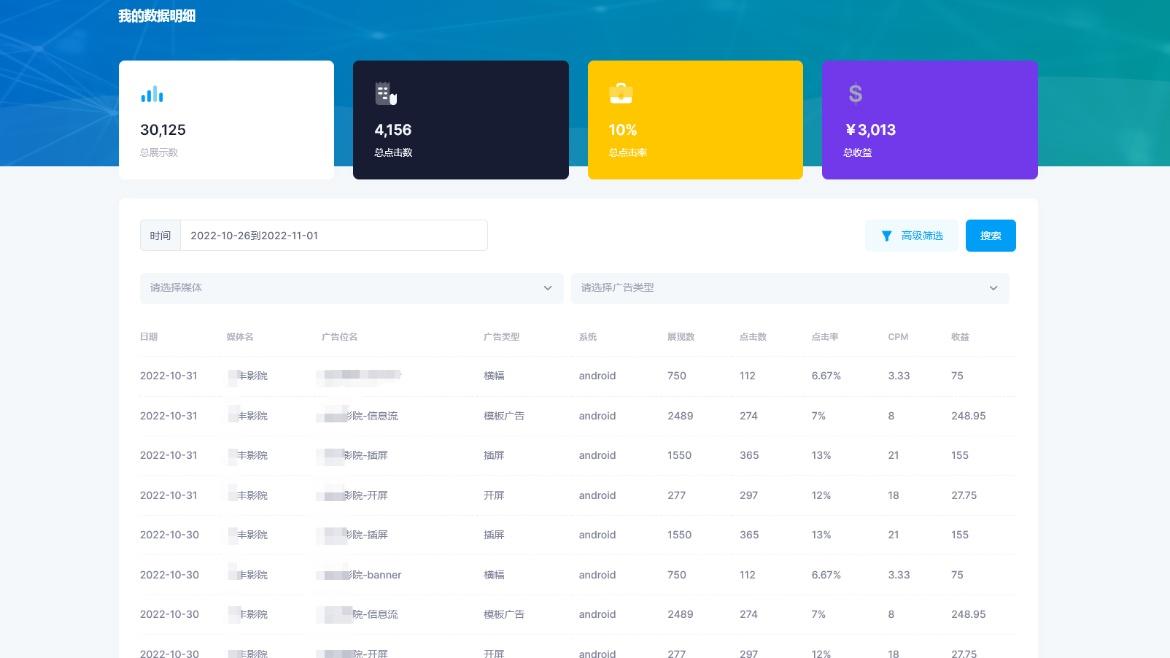Click the bar chart icon on the 30,125 card
The height and width of the screenshot is (658, 1170).
pos(151,94)
